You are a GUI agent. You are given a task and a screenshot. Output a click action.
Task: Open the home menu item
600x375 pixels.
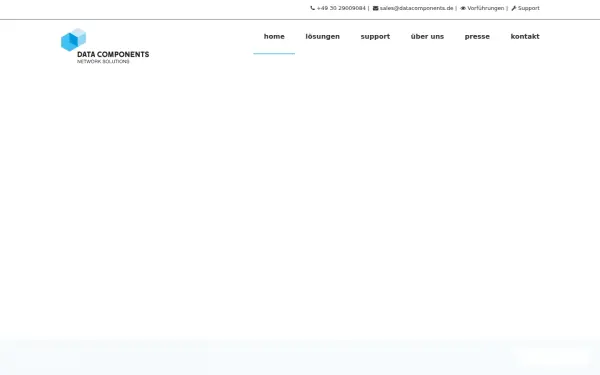(x=274, y=36)
